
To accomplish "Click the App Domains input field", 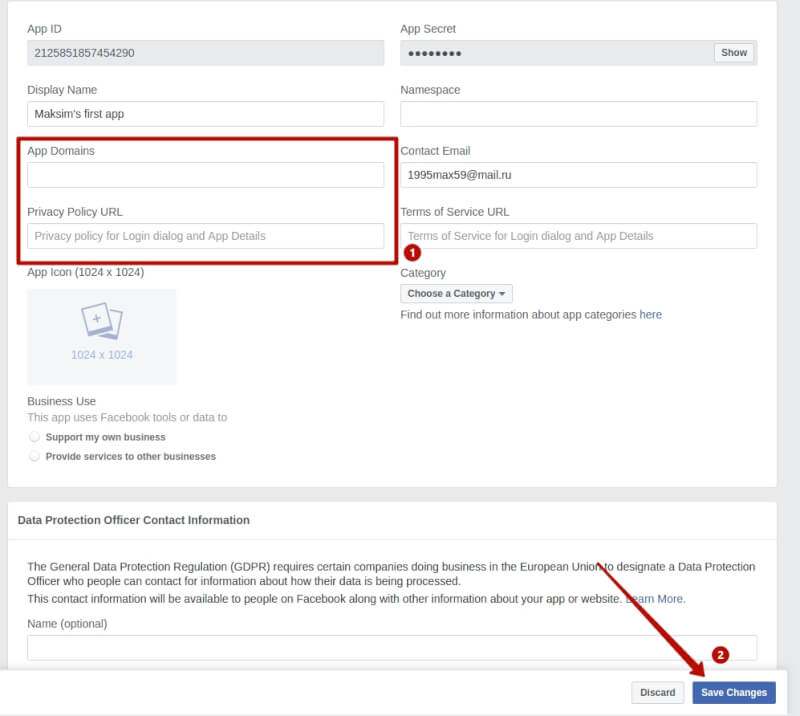I will pyautogui.click(x=204, y=174).
